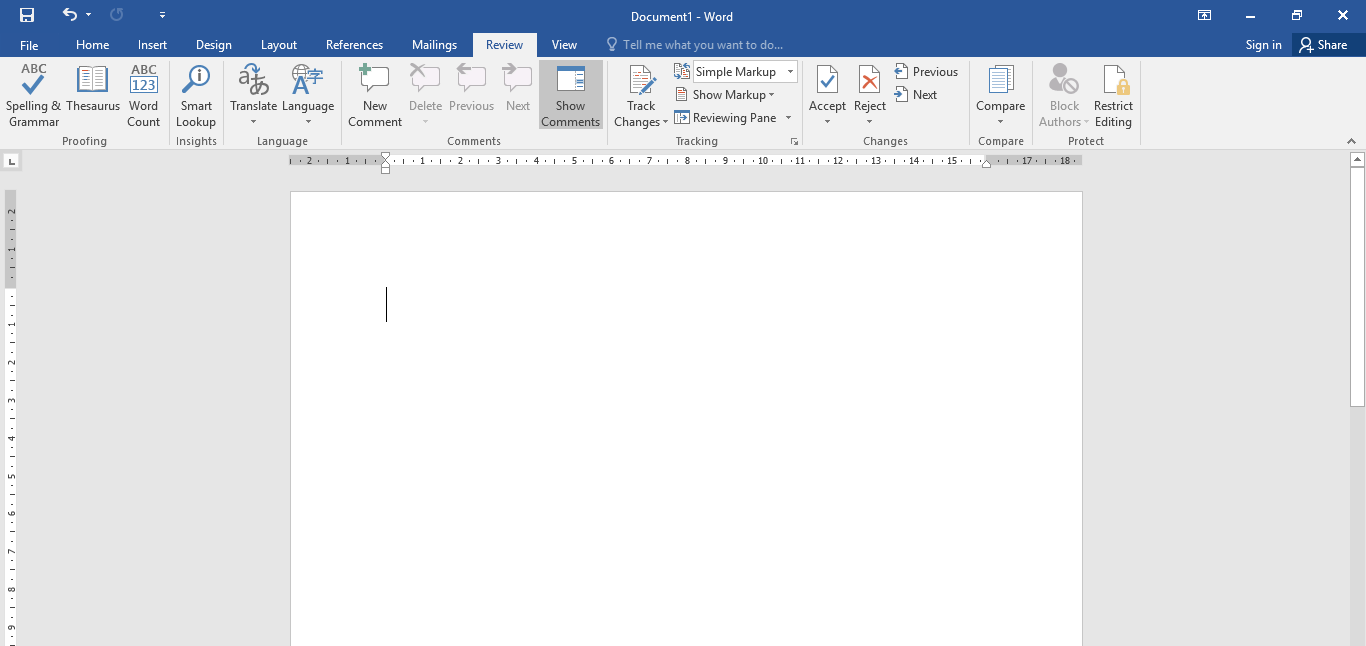1366x646 pixels.
Task: Enable Track Changes
Action: click(x=640, y=95)
